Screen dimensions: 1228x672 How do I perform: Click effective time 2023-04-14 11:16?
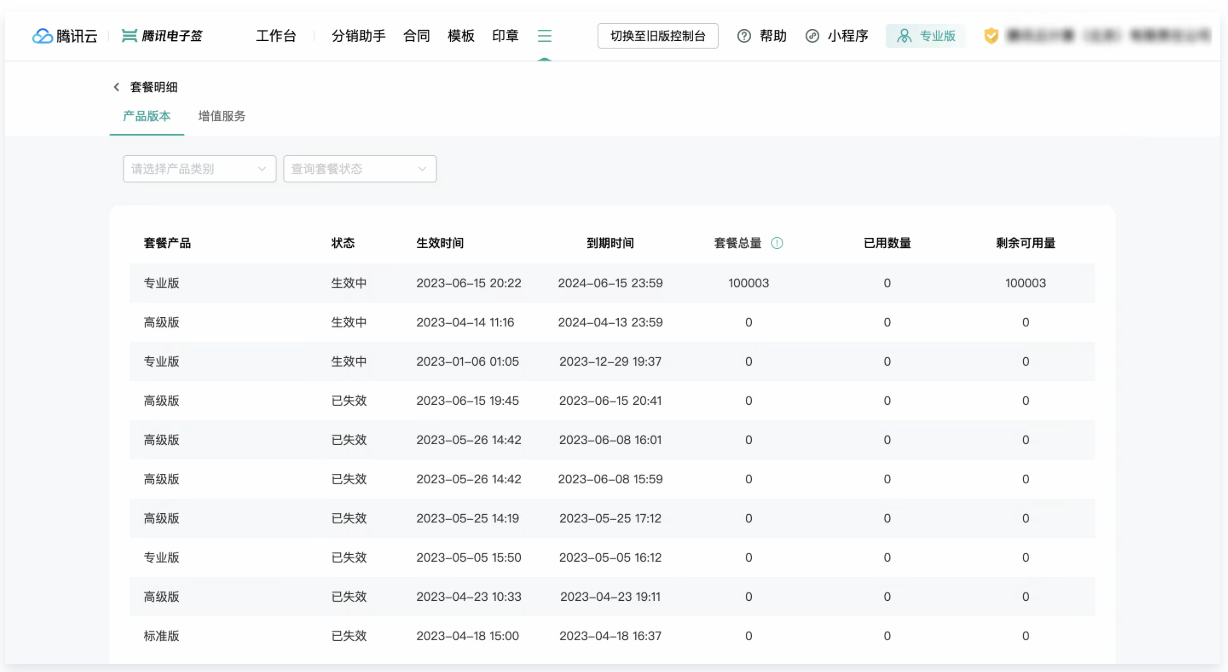[465, 322]
